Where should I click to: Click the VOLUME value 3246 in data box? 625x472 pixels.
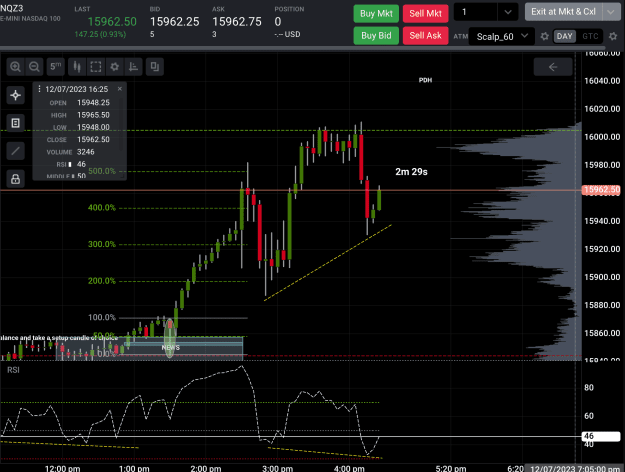(x=86, y=152)
